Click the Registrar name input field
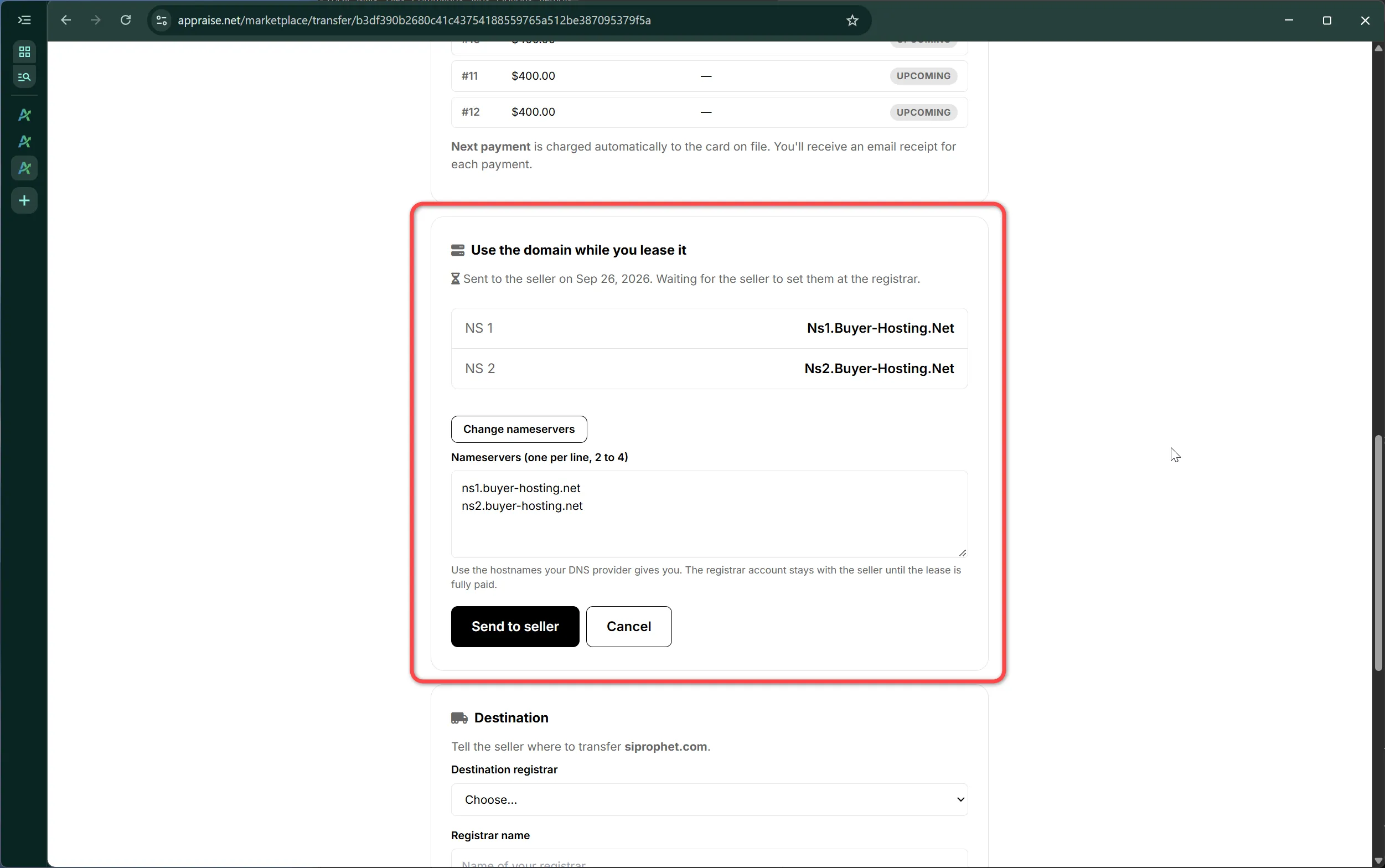Screen dimensions: 1385x868 point(710,859)
